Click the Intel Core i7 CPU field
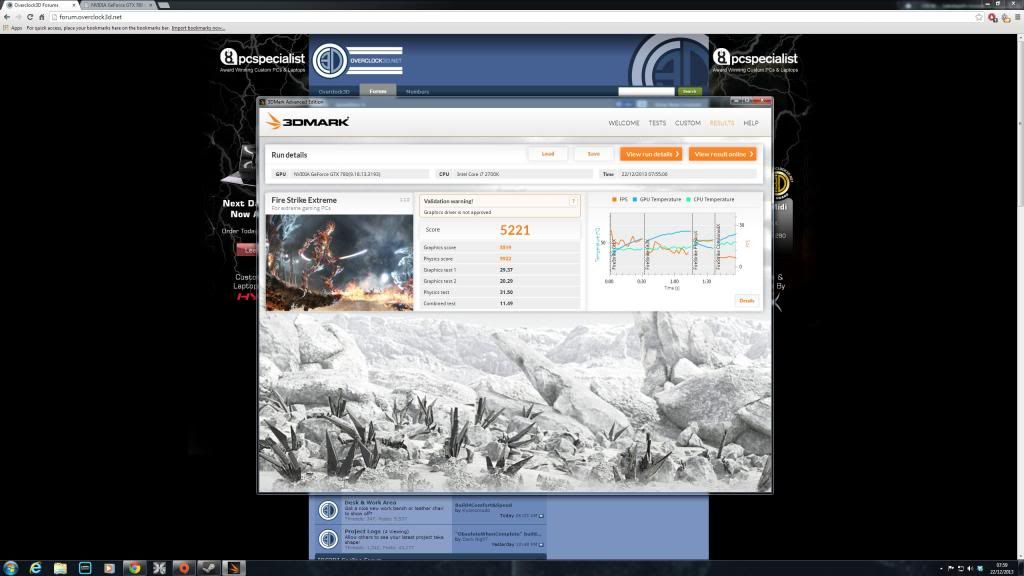The image size is (1024, 576). [x=515, y=174]
